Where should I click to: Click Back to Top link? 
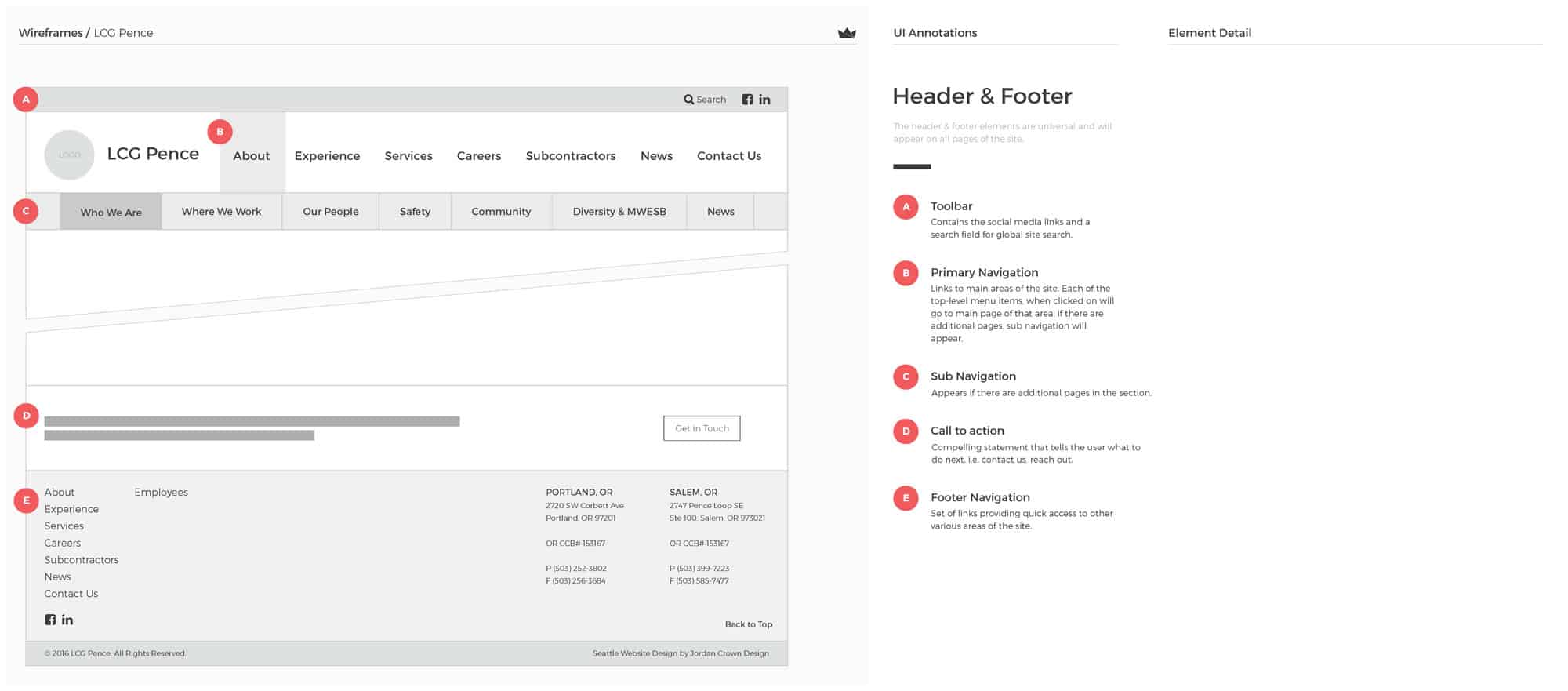[749, 624]
